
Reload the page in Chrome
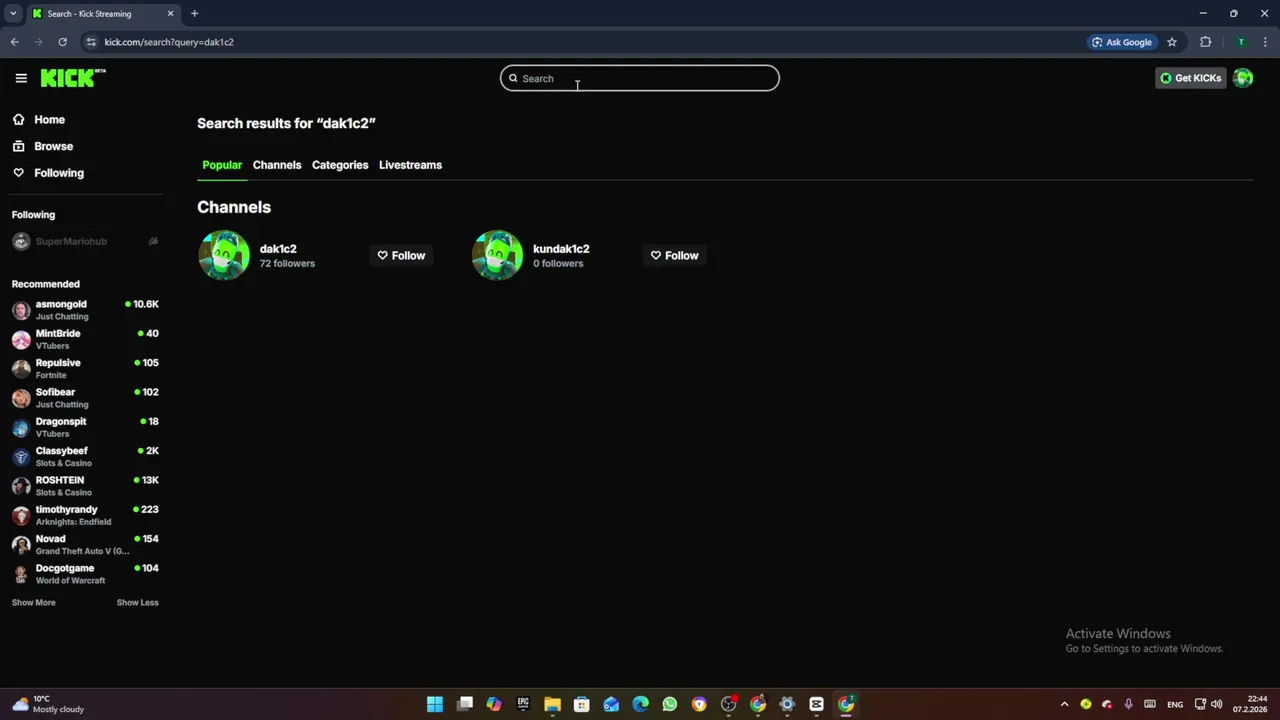tap(62, 42)
